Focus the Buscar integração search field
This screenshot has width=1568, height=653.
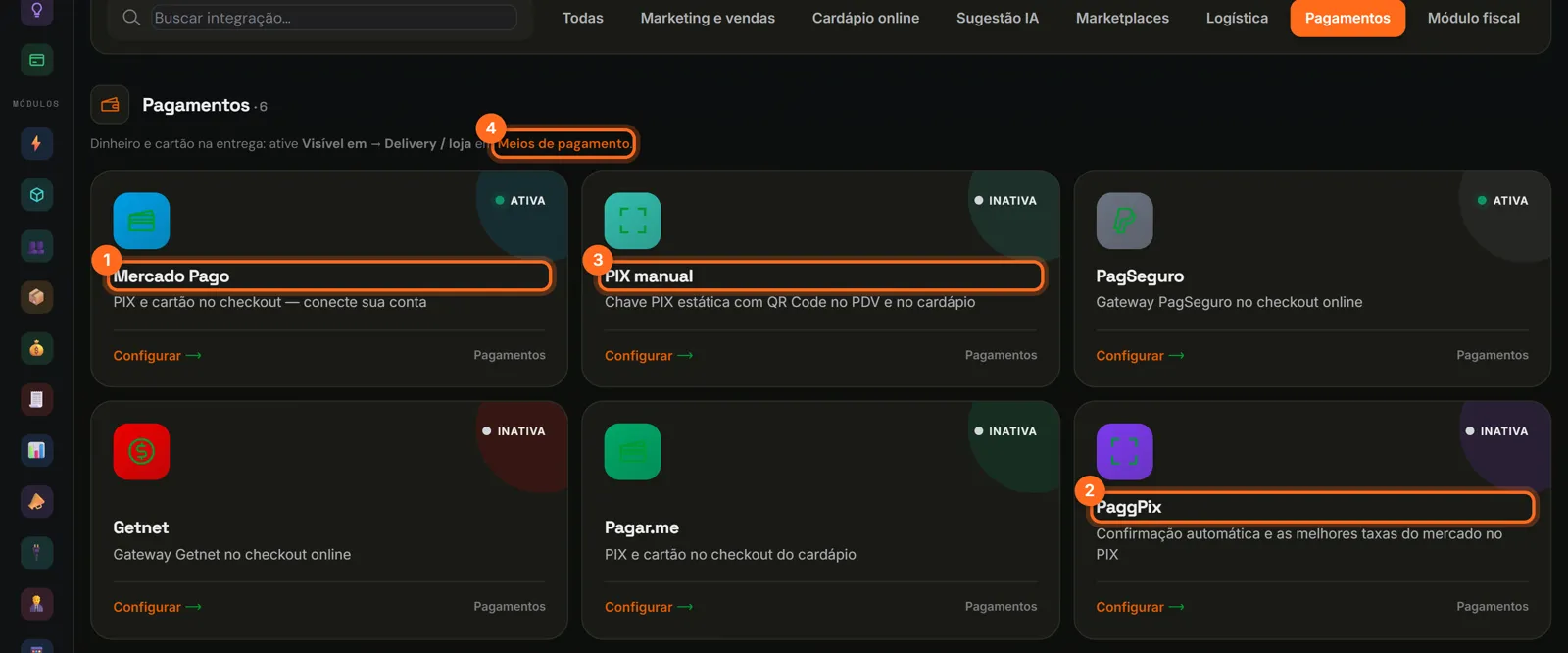334,18
